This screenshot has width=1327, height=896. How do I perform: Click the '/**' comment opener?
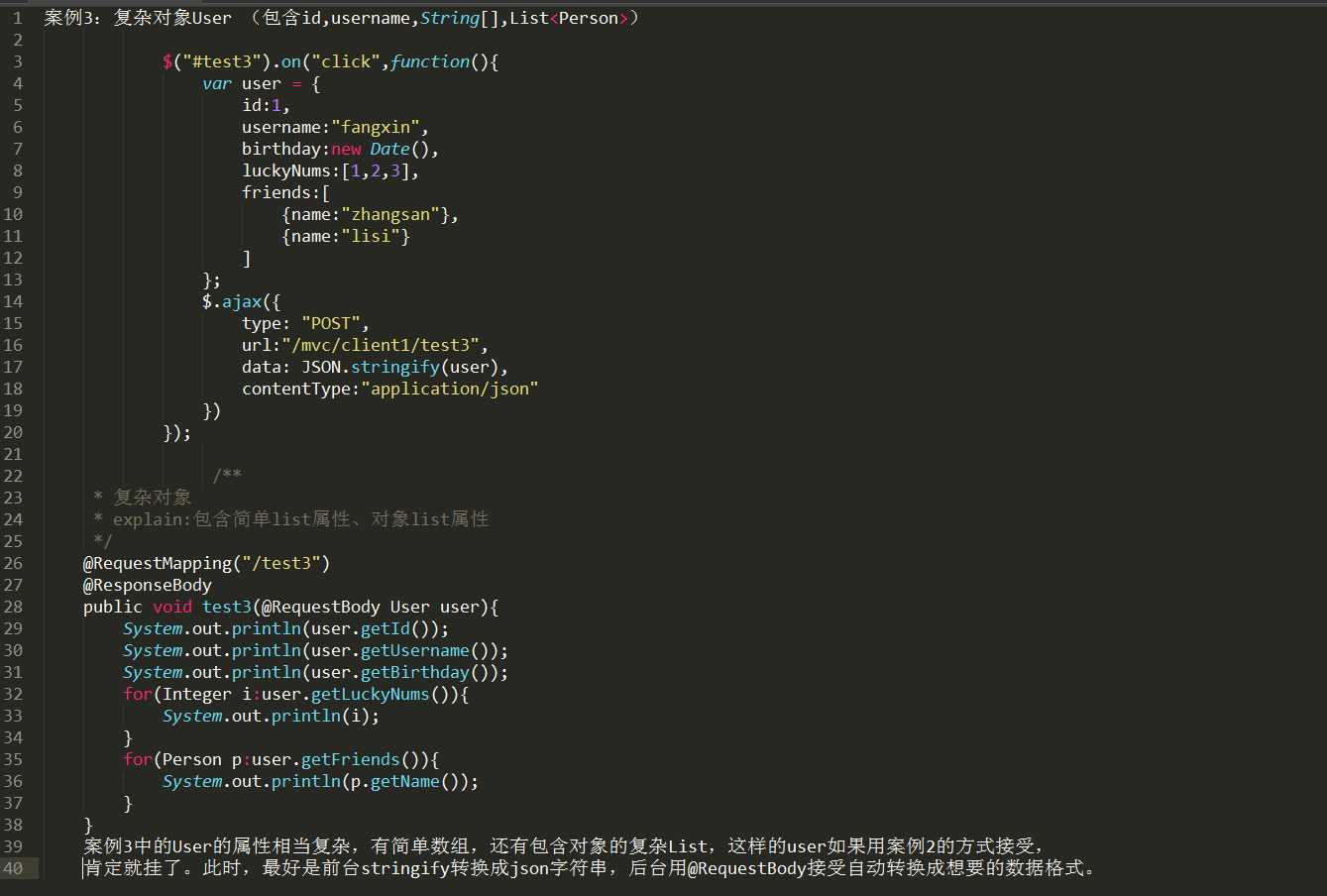pyautogui.click(x=227, y=476)
